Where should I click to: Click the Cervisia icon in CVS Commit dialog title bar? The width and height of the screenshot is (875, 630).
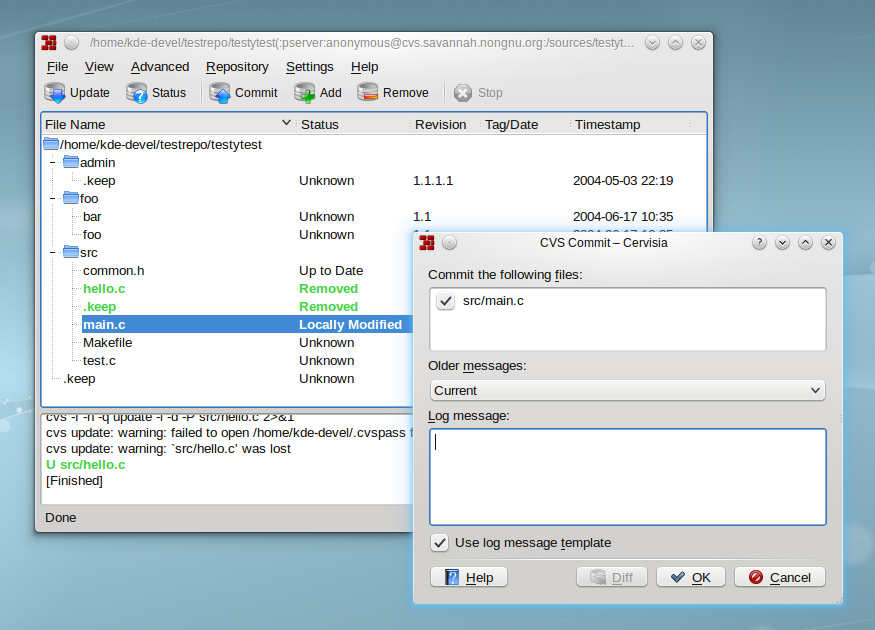(x=427, y=243)
